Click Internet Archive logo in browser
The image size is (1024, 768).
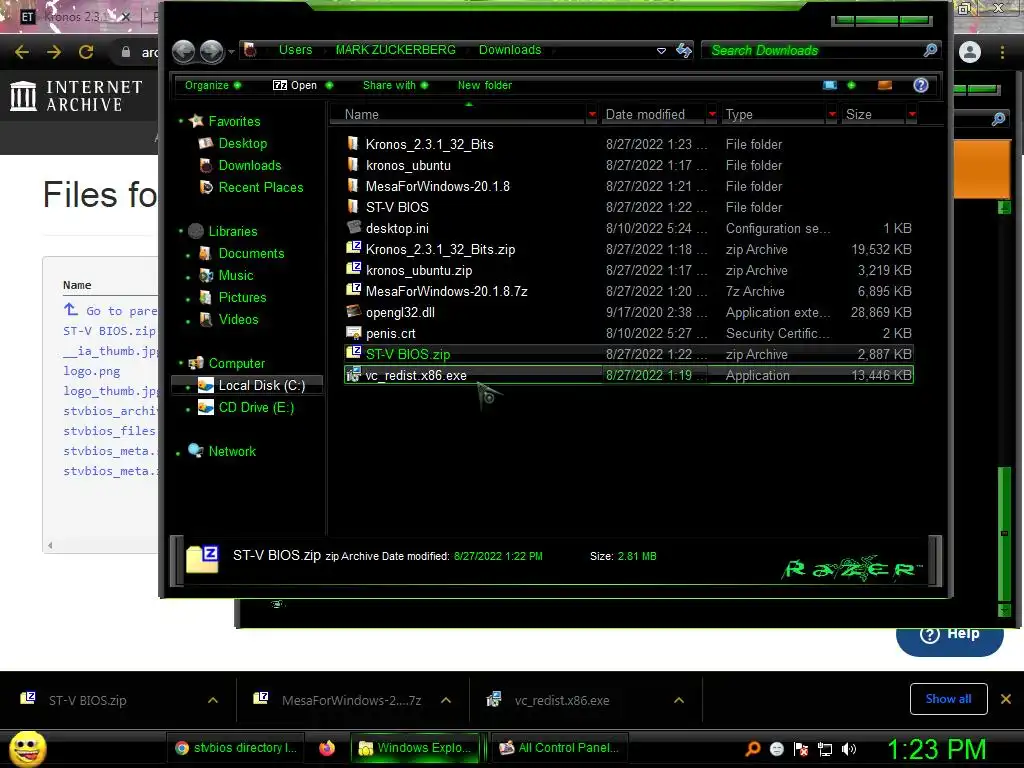(76, 96)
